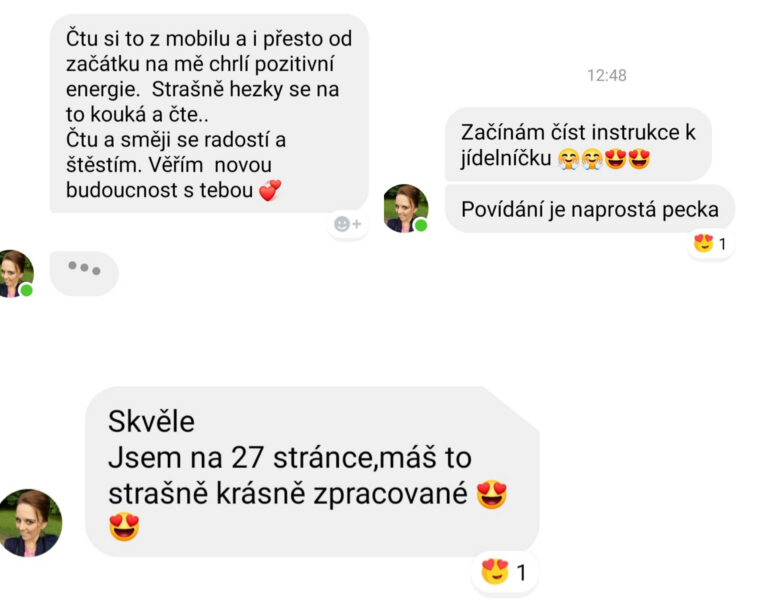Click the 12:48 timestamp
Image resolution: width=768 pixels, height=614 pixels.
coord(606,75)
